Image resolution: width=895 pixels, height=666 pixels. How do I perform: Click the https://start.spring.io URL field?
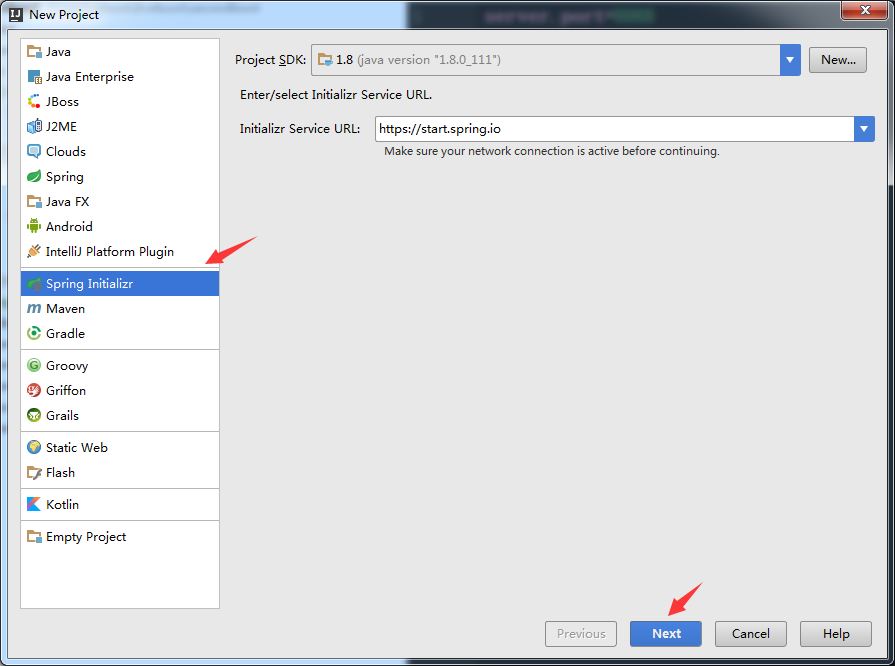click(x=615, y=129)
